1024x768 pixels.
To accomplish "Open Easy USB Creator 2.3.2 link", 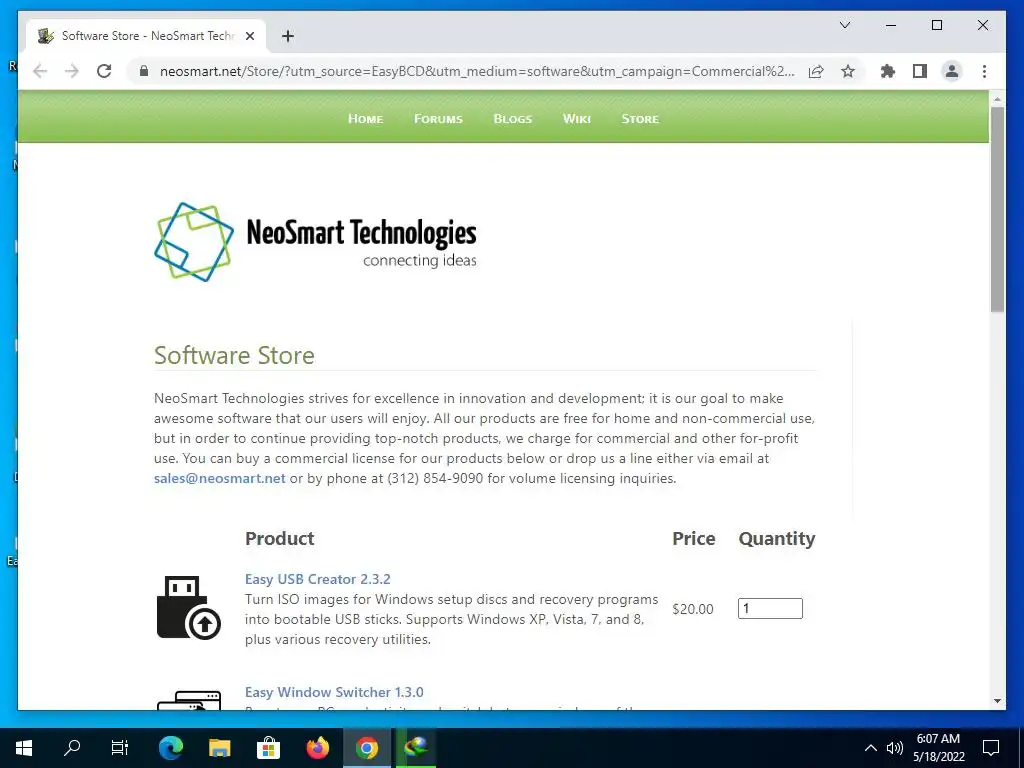I will [317, 579].
